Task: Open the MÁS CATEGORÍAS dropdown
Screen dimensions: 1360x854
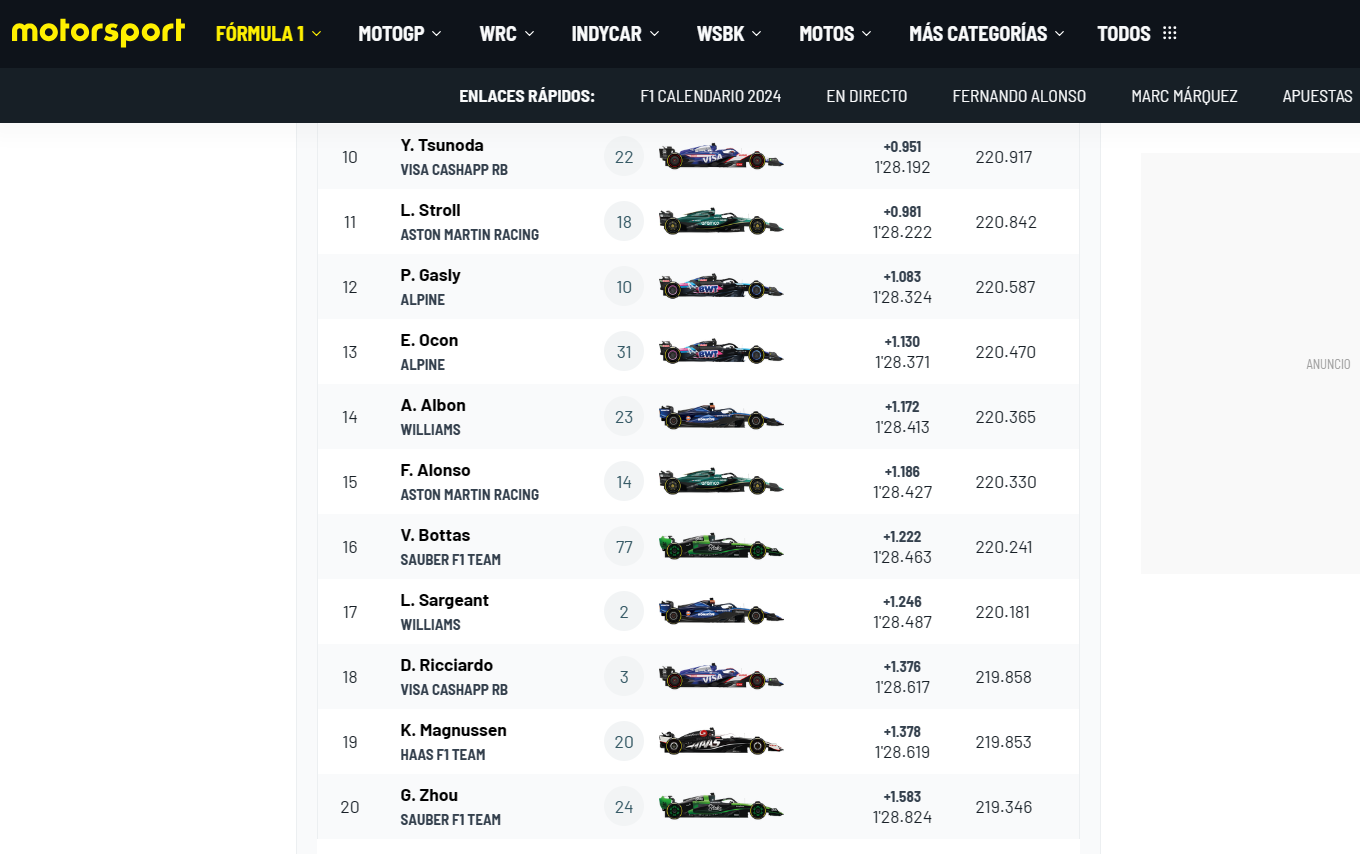Action: pos(987,33)
